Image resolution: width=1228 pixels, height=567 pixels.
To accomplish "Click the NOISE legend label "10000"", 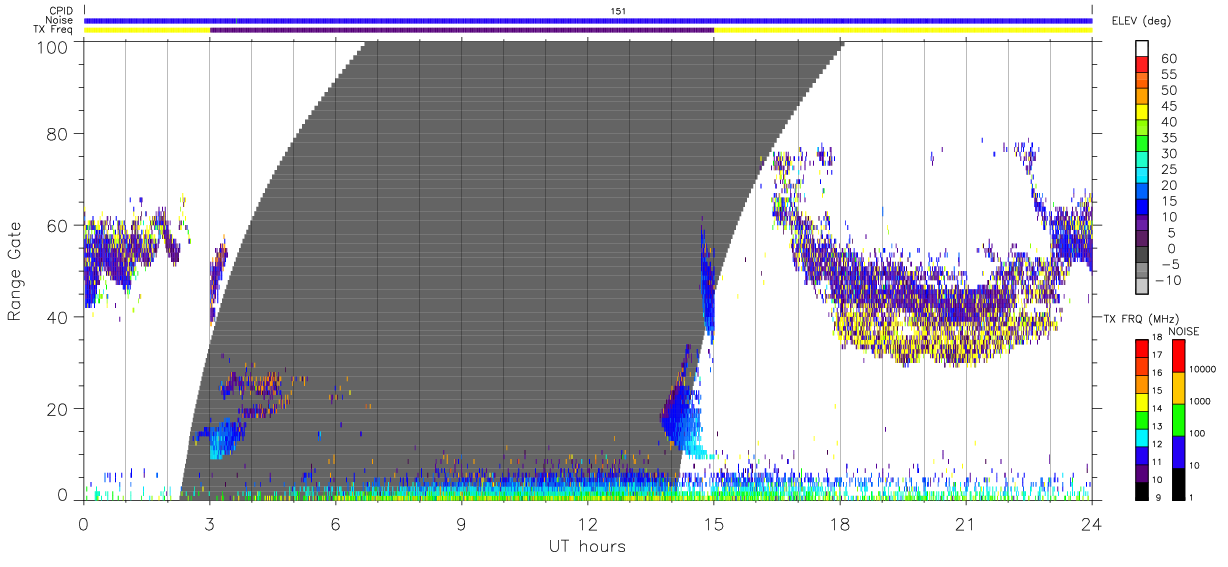I will coord(1203,369).
